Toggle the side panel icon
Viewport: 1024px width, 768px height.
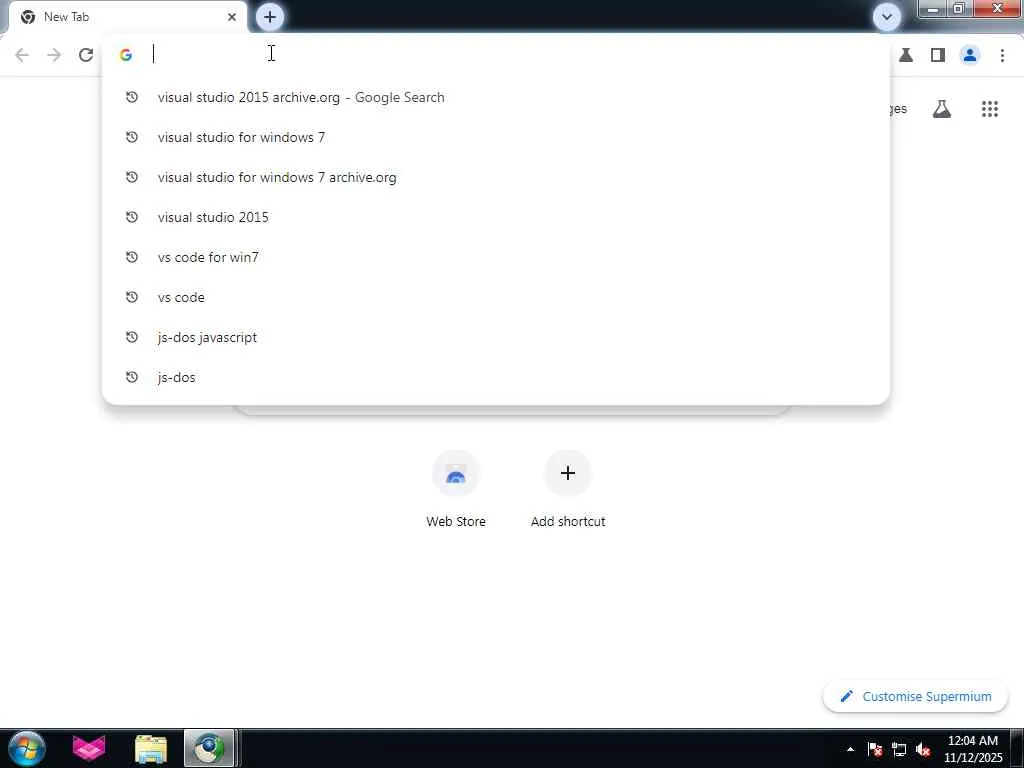938,55
